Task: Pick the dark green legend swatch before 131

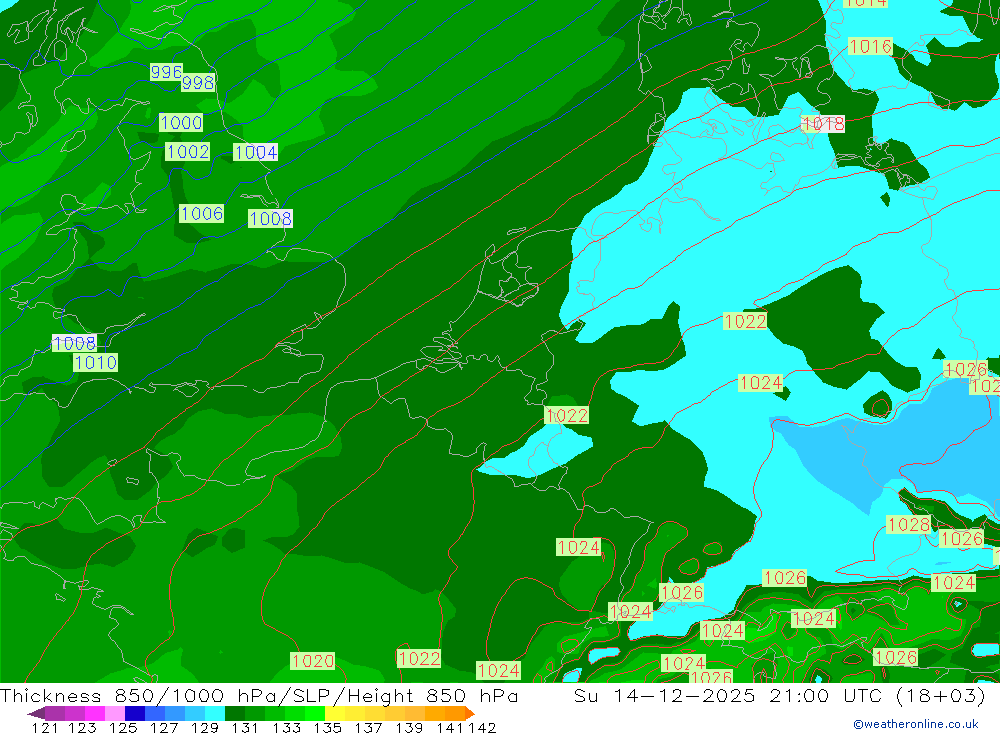Action: pos(235,713)
